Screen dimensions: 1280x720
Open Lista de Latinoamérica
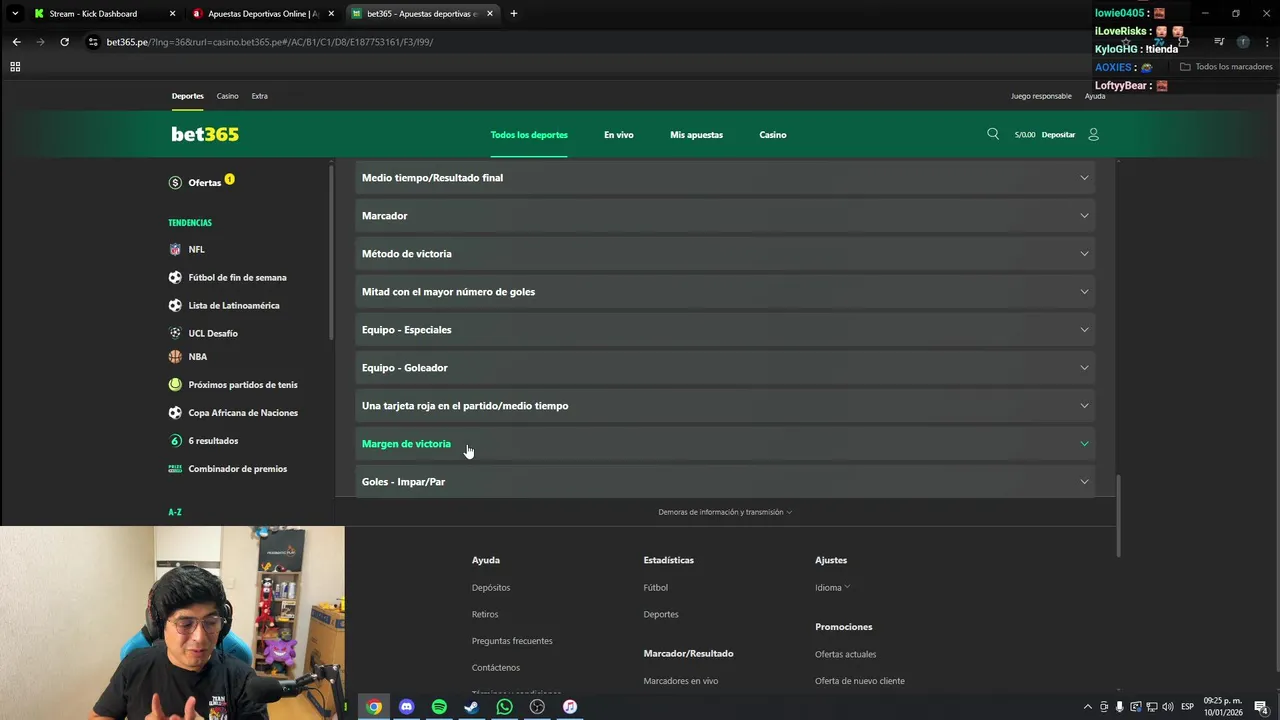coord(234,305)
